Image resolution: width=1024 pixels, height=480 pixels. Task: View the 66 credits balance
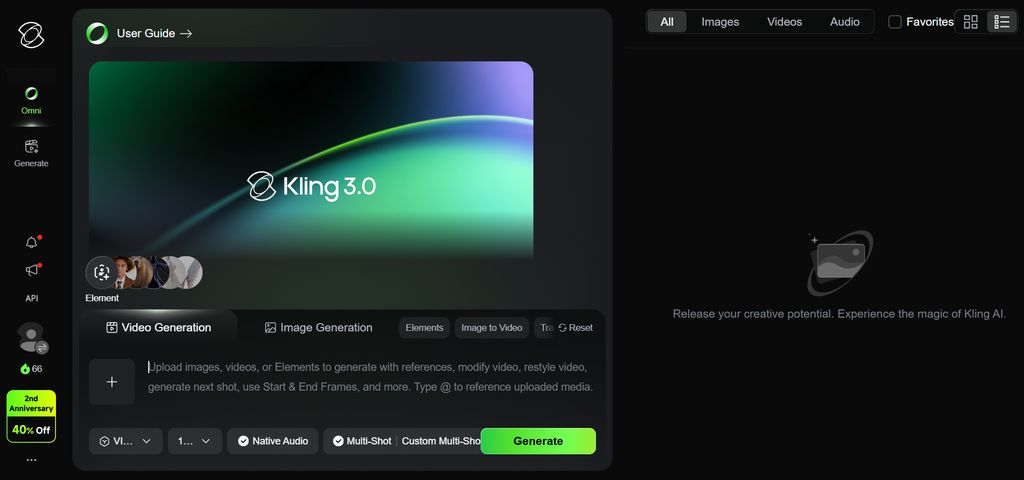(31, 369)
